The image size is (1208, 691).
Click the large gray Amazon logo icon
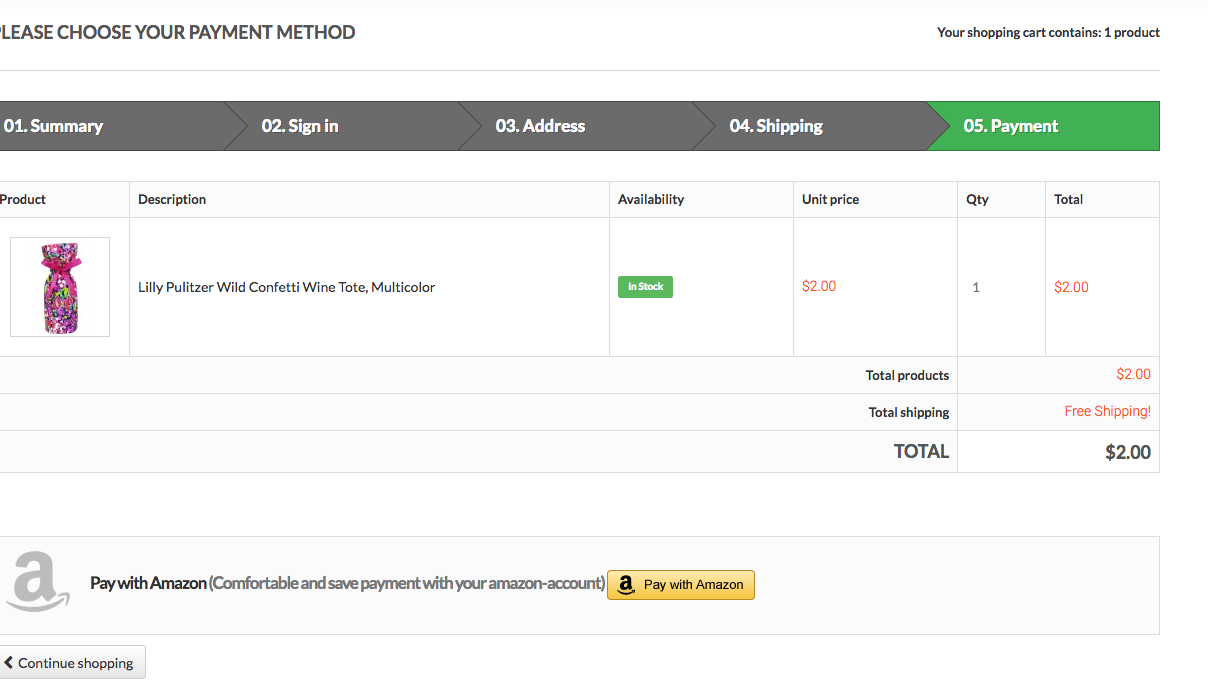[37, 581]
